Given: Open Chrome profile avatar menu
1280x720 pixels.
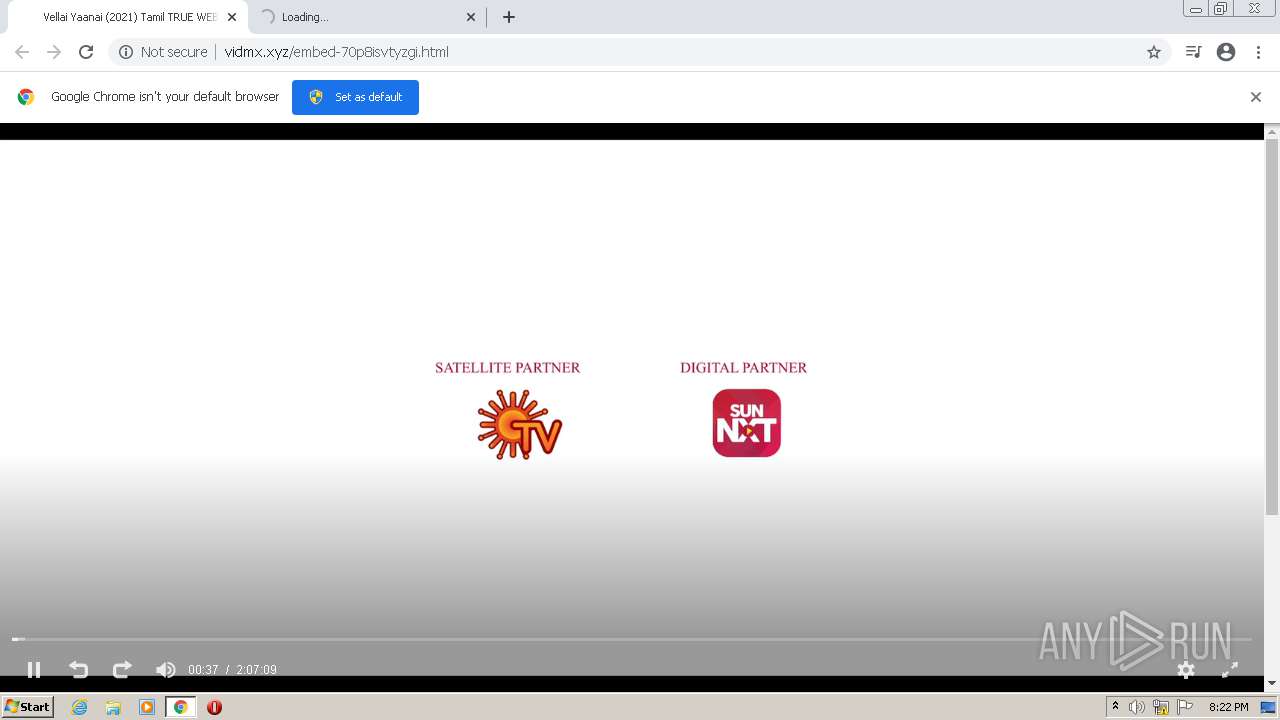Looking at the screenshot, I should click(1226, 52).
